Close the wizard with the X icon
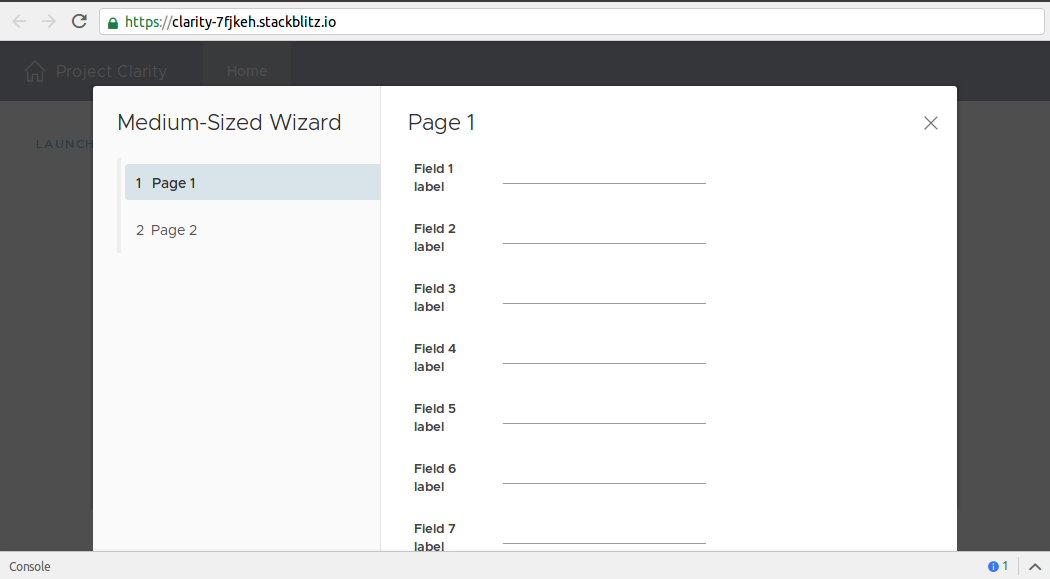1050x579 pixels. [x=931, y=123]
